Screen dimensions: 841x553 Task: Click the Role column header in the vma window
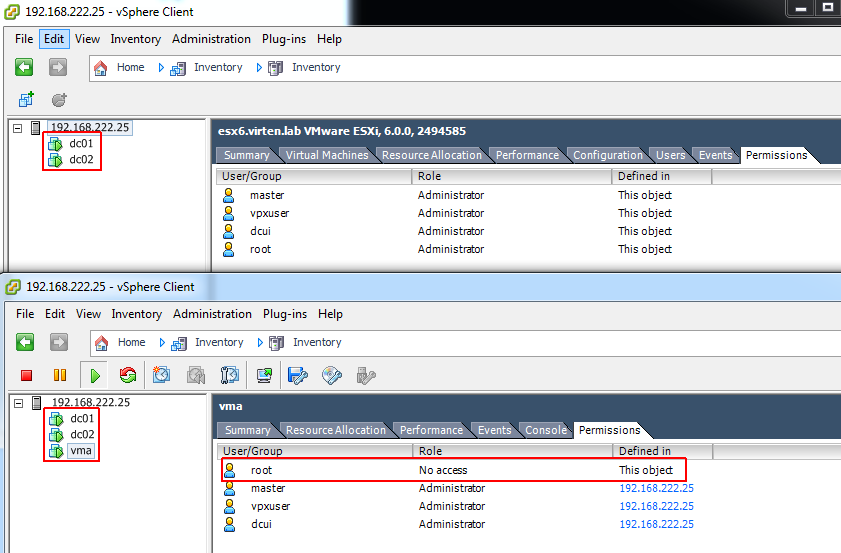pos(513,452)
